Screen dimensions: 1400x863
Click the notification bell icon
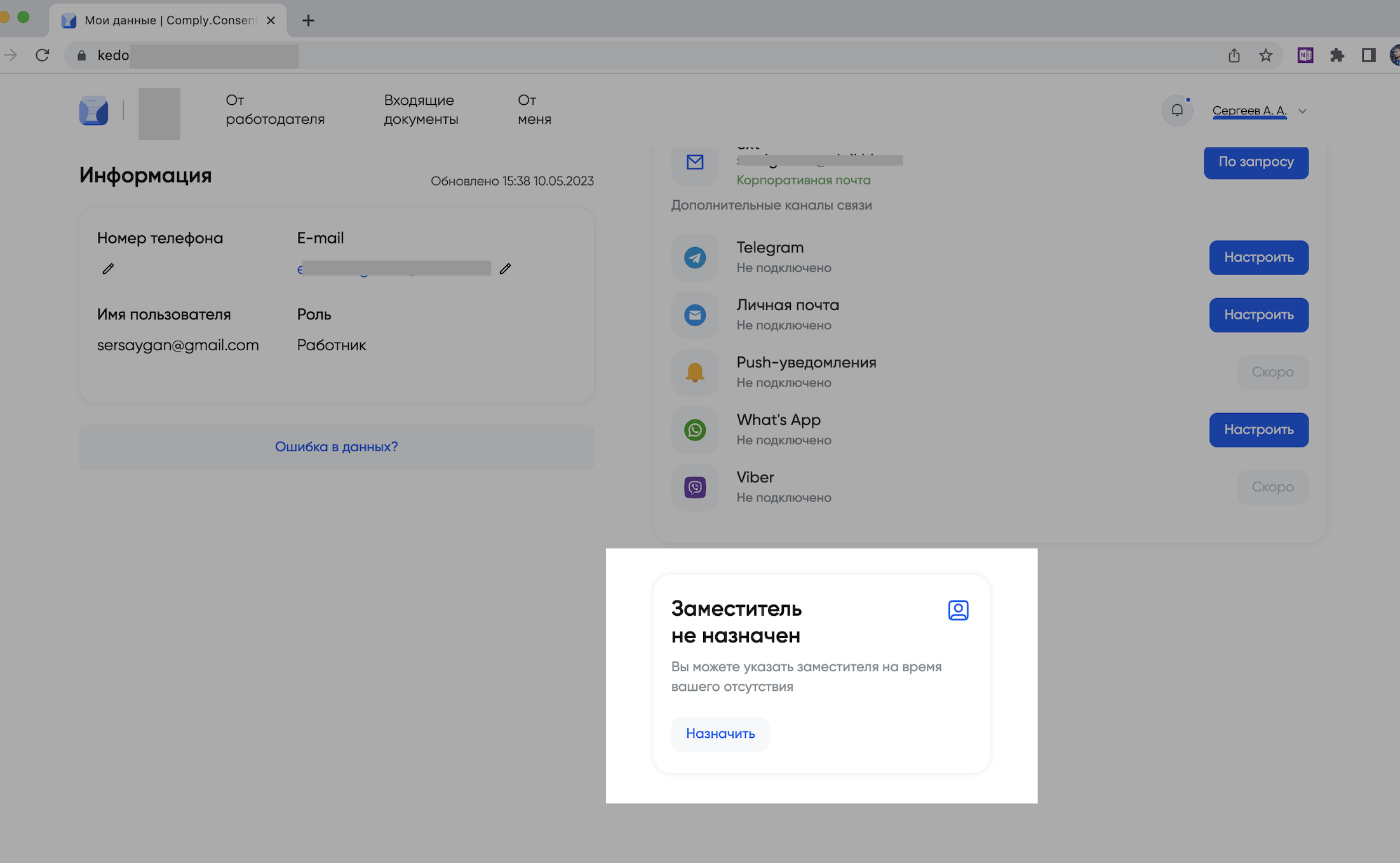1176,111
